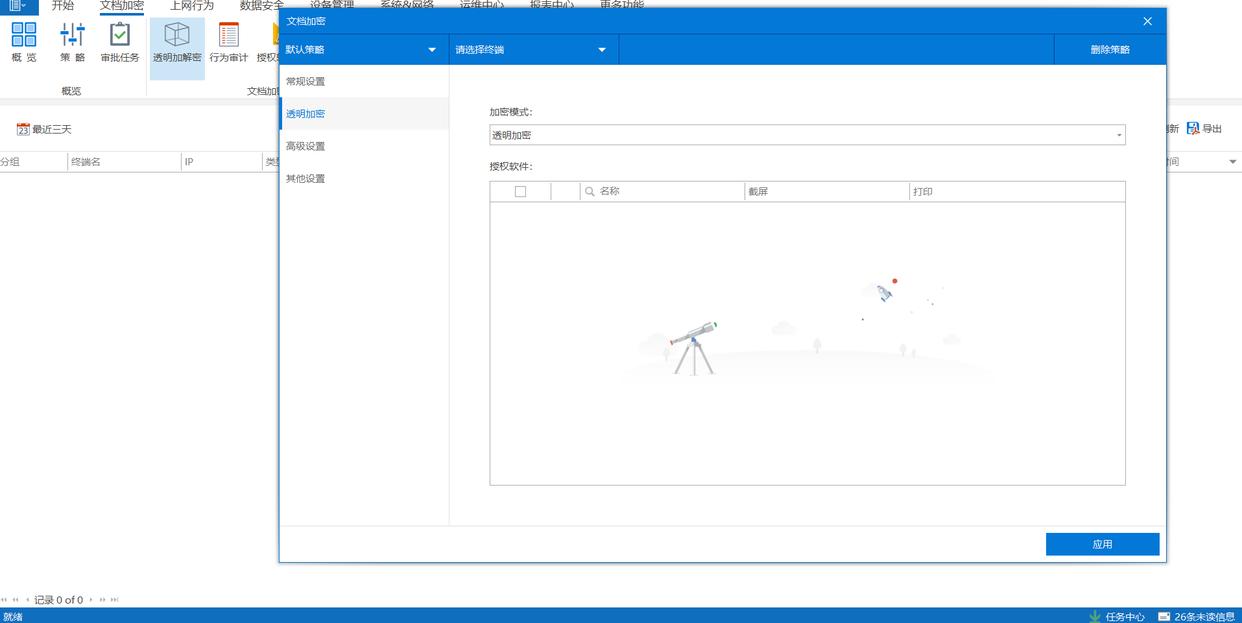Open 26条未读信息 unread messages
Viewport: 1242px width, 623px height.
tap(1196, 616)
